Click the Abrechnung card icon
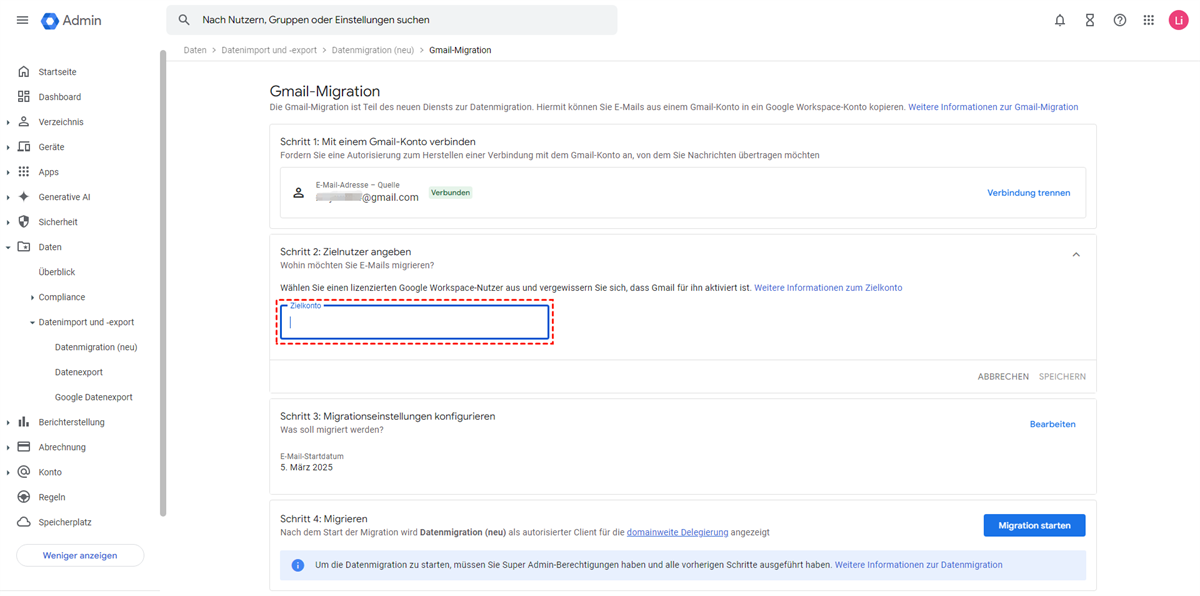The height and width of the screenshot is (596, 1200). tap(24, 447)
